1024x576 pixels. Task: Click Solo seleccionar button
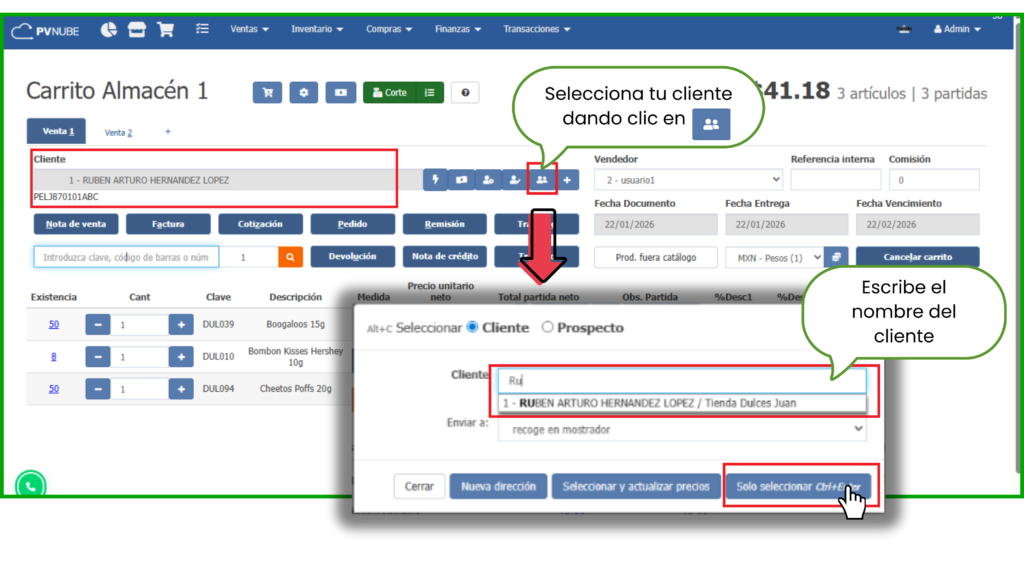pos(801,486)
